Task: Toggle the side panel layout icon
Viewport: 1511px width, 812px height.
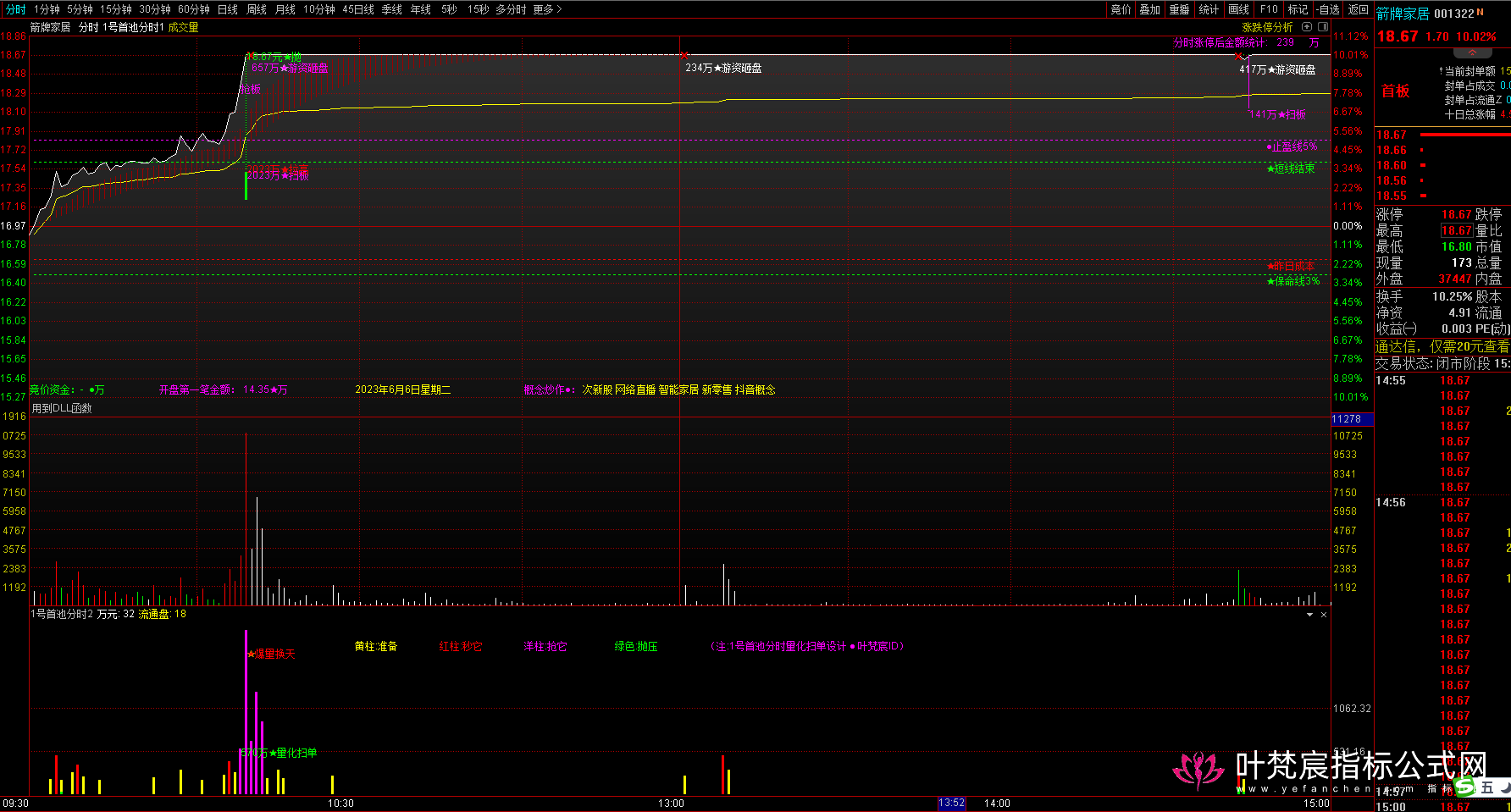Action: click(x=1323, y=27)
